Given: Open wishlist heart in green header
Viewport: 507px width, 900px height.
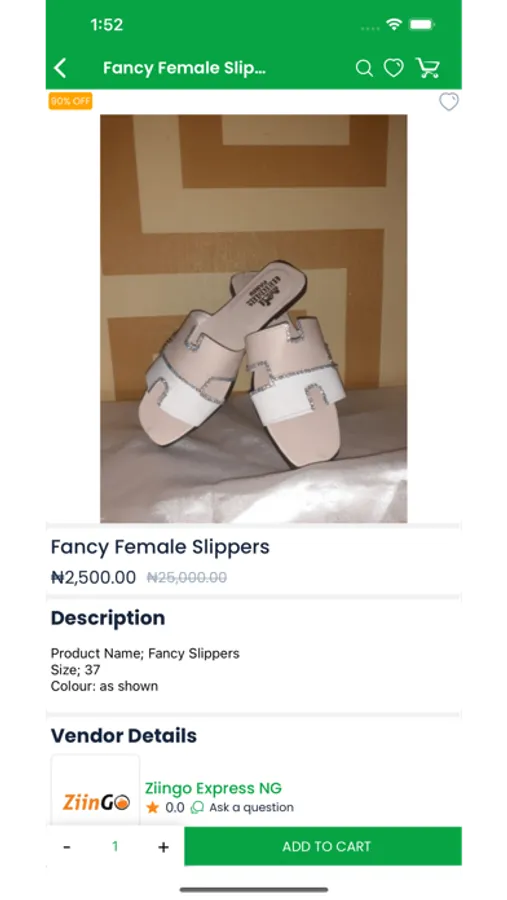Looking at the screenshot, I should click(x=393, y=68).
